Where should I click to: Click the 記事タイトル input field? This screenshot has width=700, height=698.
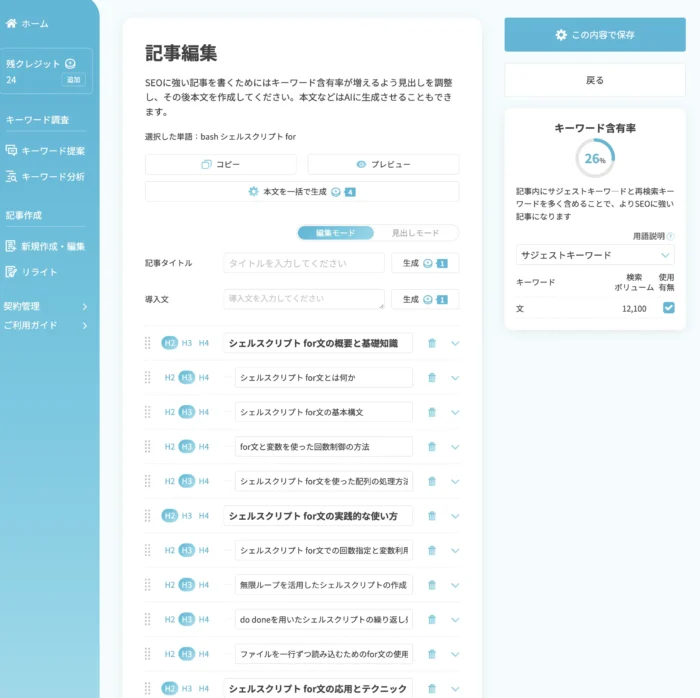click(304, 263)
